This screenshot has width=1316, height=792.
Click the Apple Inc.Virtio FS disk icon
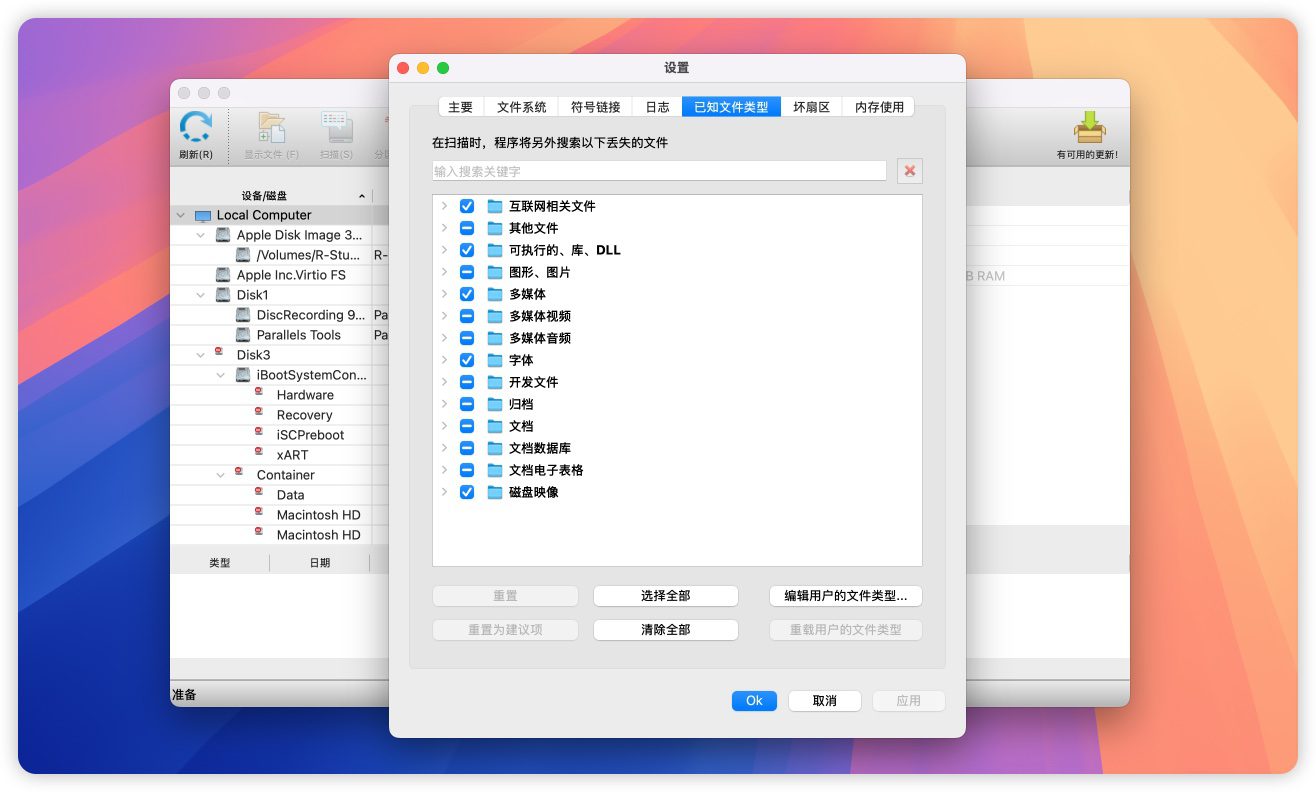223,275
